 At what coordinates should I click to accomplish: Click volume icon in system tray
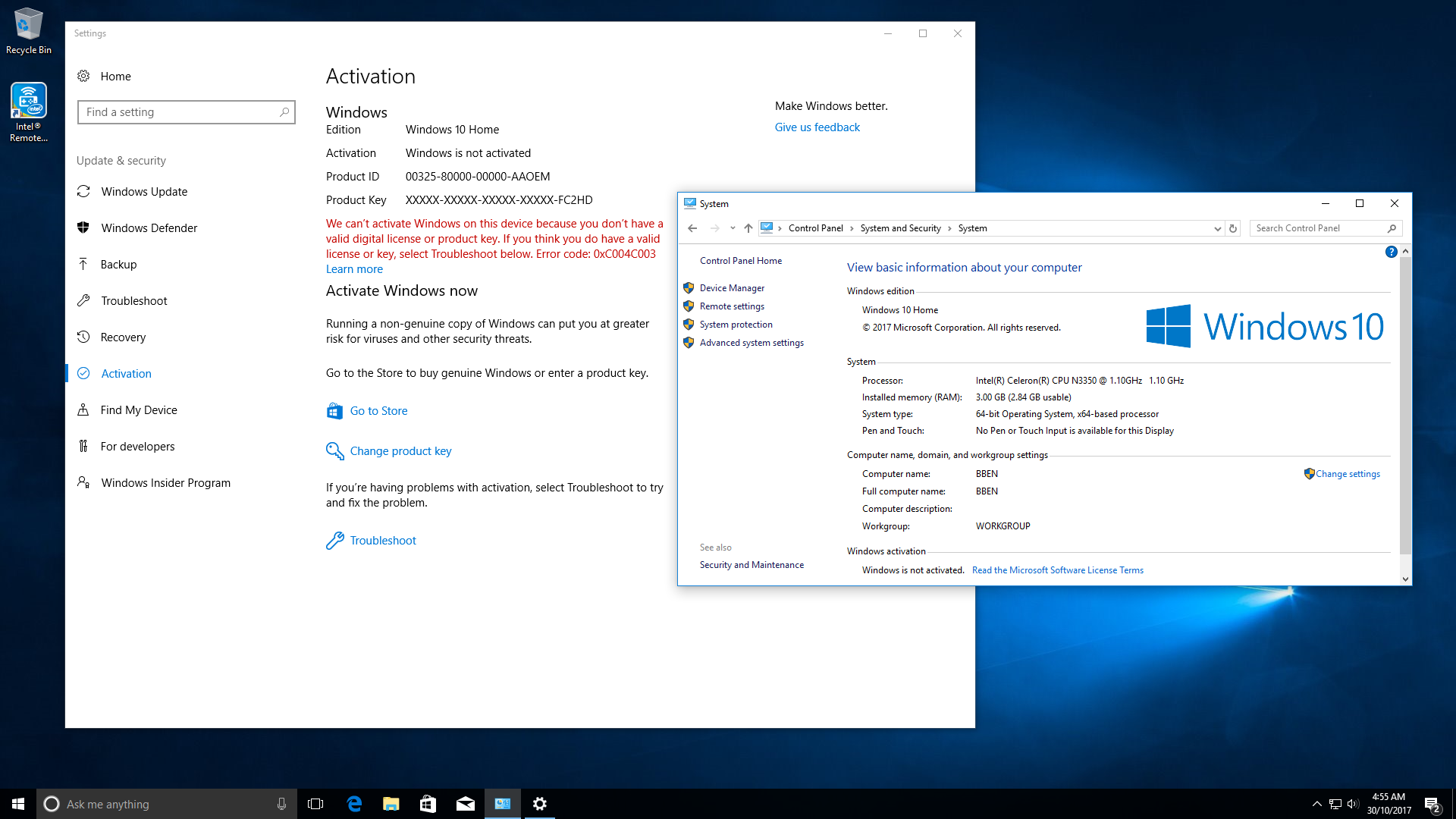click(1353, 804)
